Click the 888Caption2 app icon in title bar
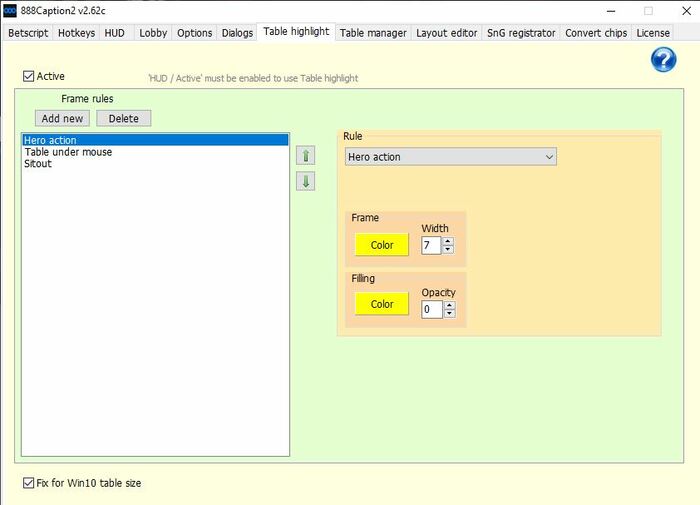 pos(9,11)
